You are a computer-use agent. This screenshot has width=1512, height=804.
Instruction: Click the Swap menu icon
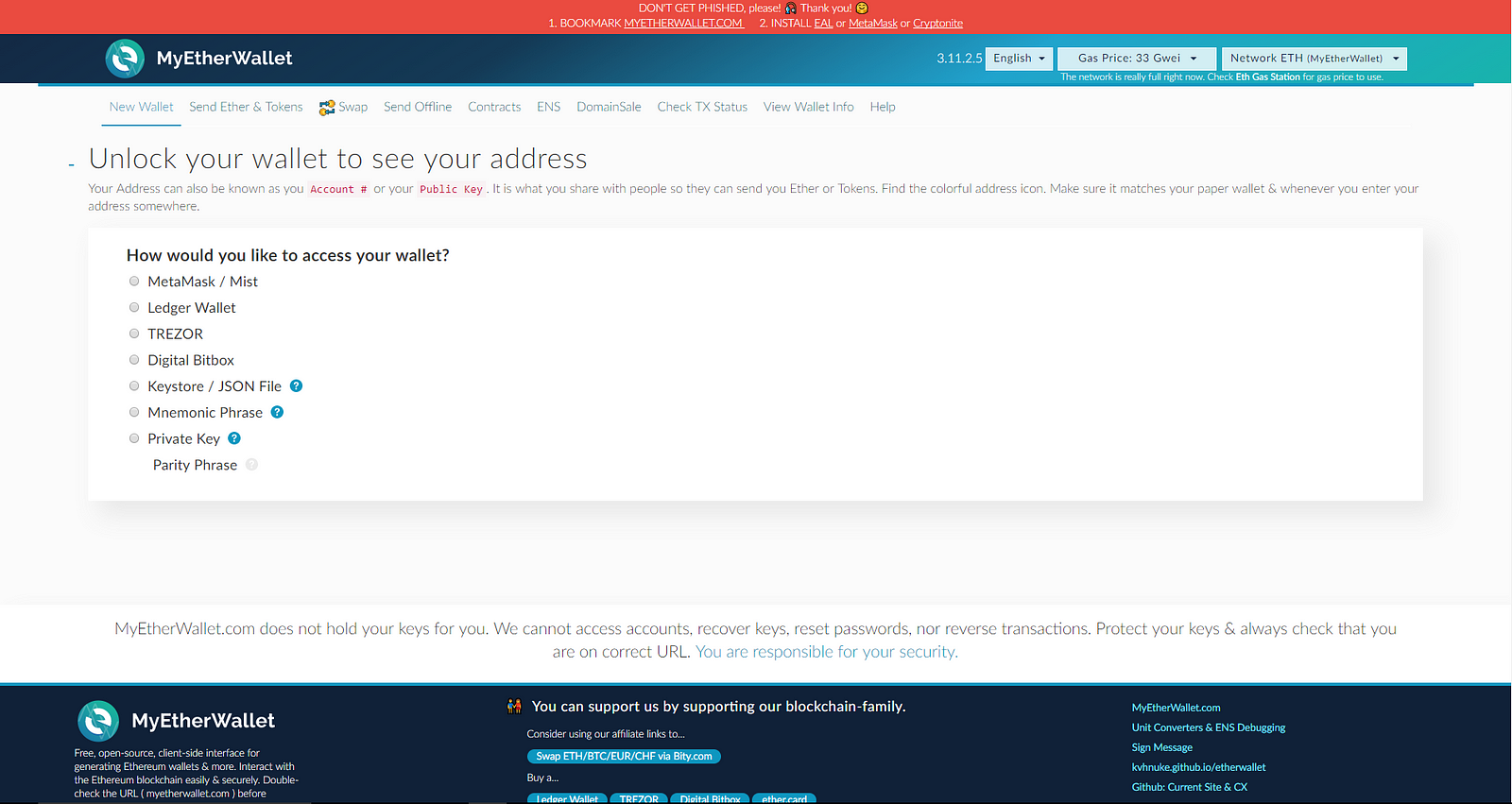327,108
